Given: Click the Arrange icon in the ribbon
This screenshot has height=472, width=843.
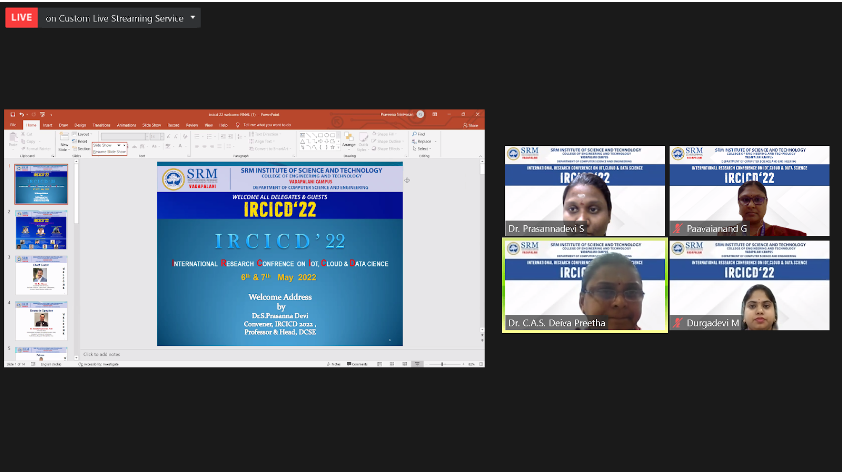Looking at the screenshot, I should (x=344, y=141).
